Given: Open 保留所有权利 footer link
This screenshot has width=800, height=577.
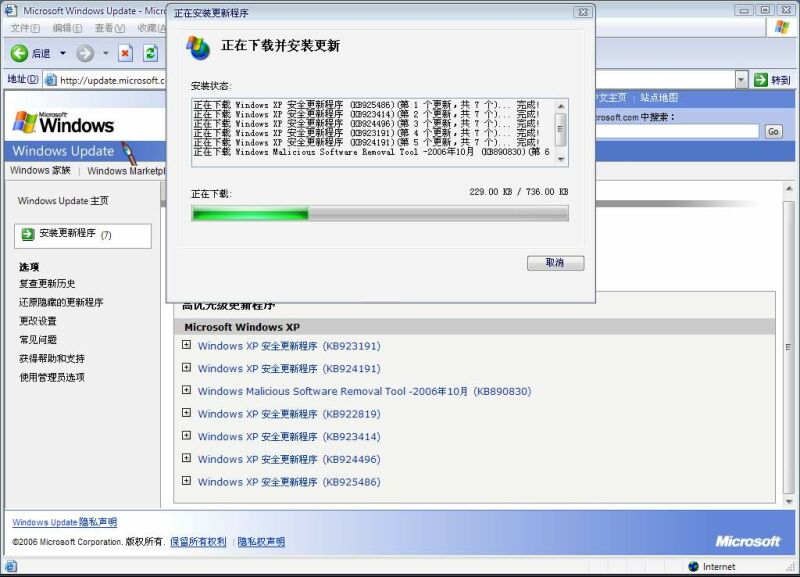Looking at the screenshot, I should pos(198,542).
